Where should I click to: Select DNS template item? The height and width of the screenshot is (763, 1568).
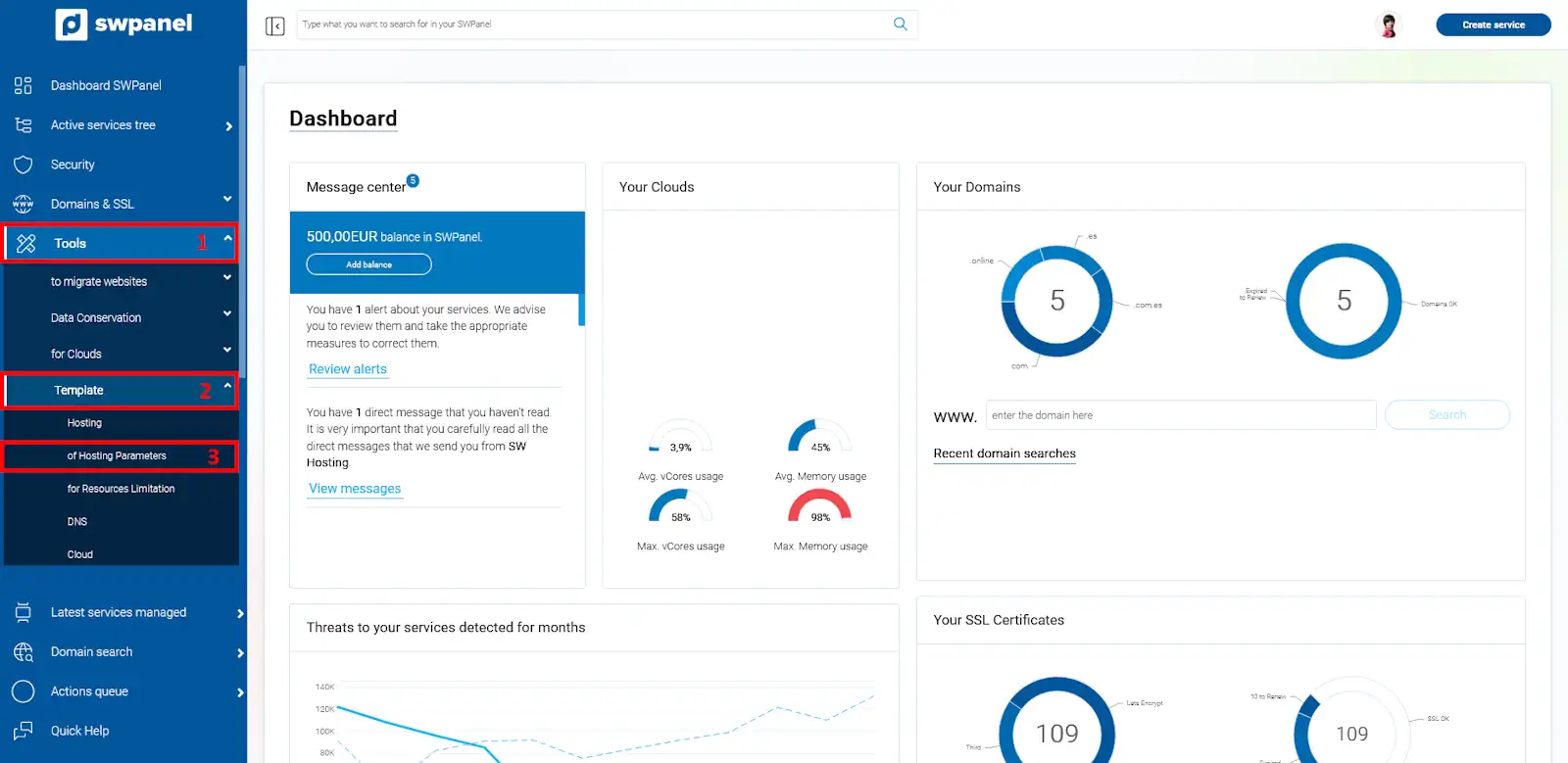[x=77, y=522]
